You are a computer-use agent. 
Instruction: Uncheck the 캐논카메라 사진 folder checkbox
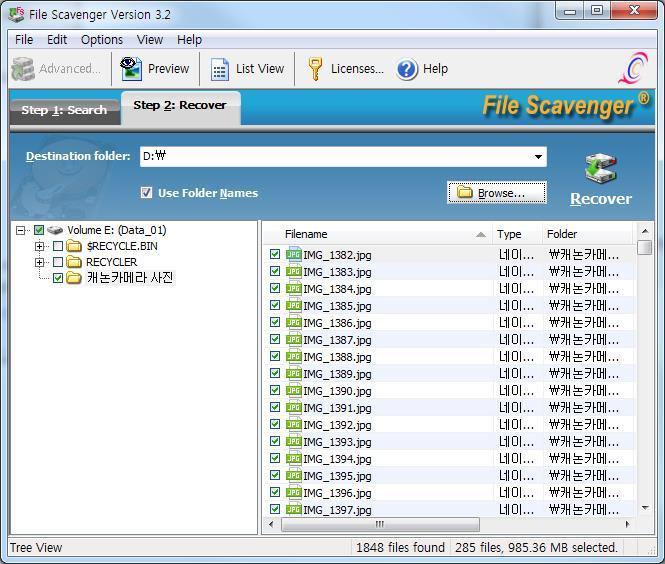58,278
